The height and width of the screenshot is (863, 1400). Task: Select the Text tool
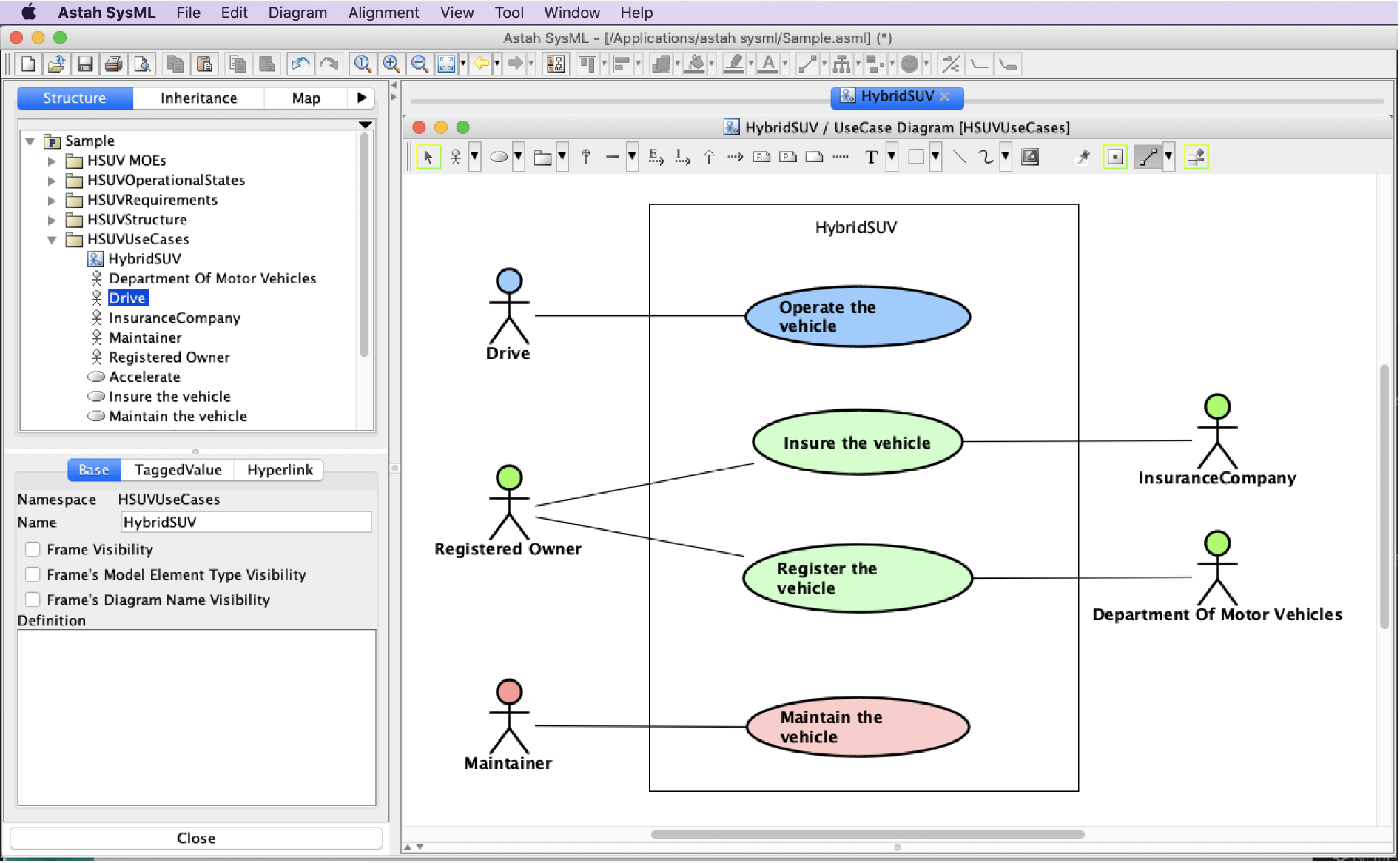click(871, 157)
